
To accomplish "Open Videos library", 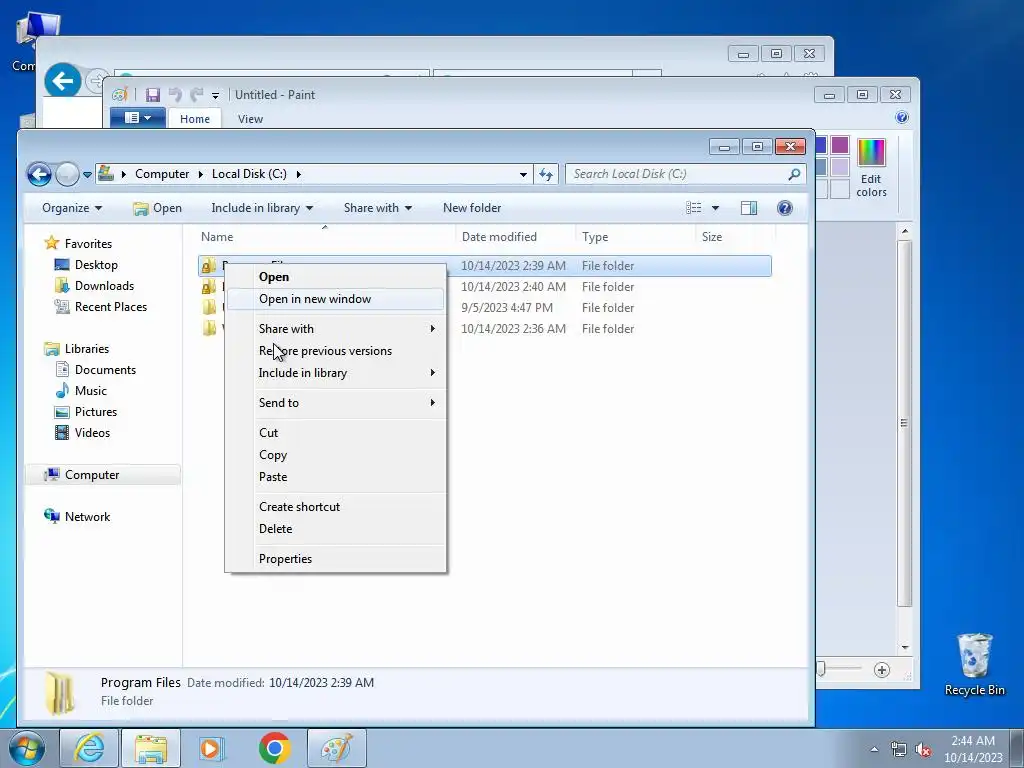I will (83, 432).
